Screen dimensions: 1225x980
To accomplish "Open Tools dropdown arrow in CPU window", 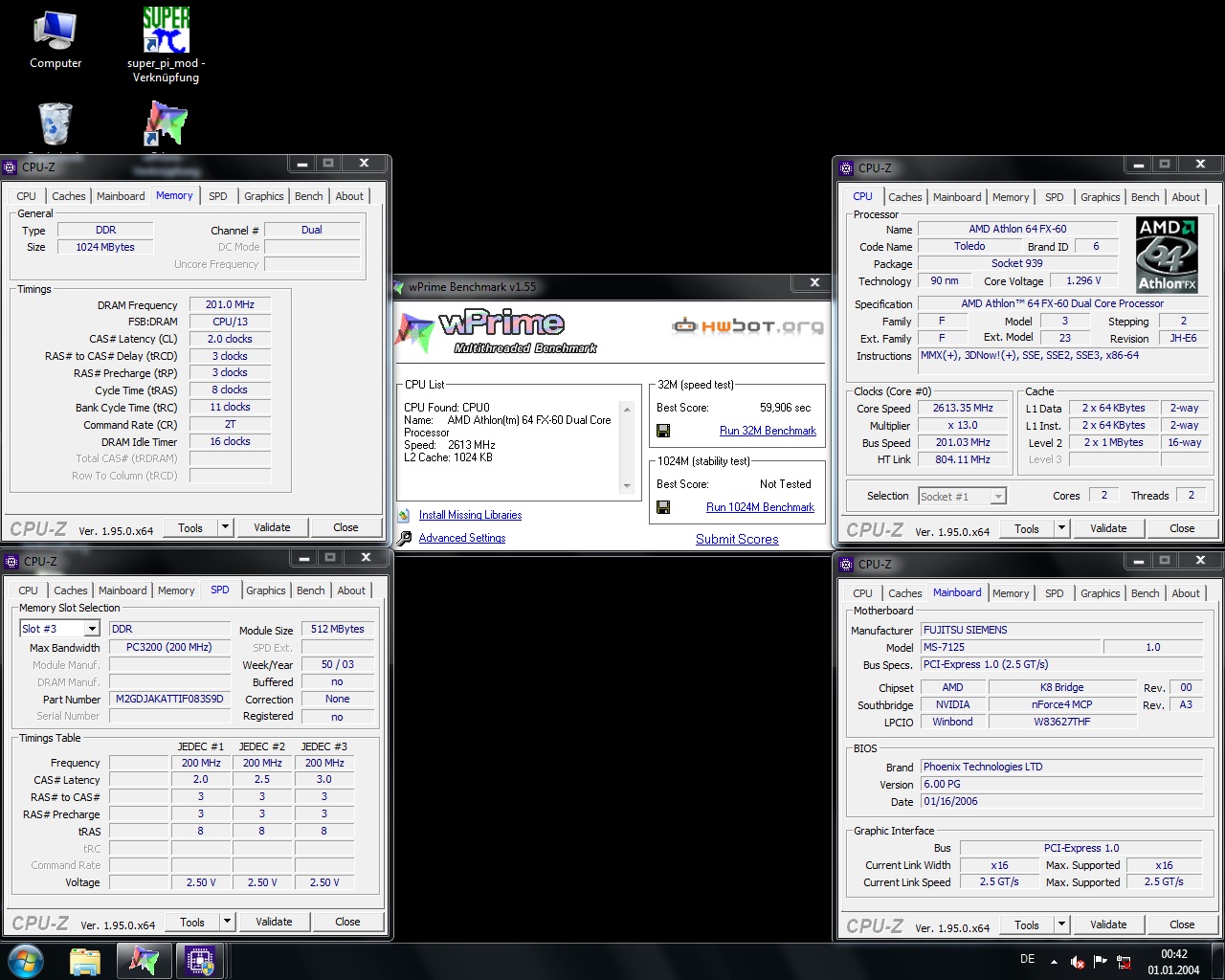I will click(x=1061, y=528).
